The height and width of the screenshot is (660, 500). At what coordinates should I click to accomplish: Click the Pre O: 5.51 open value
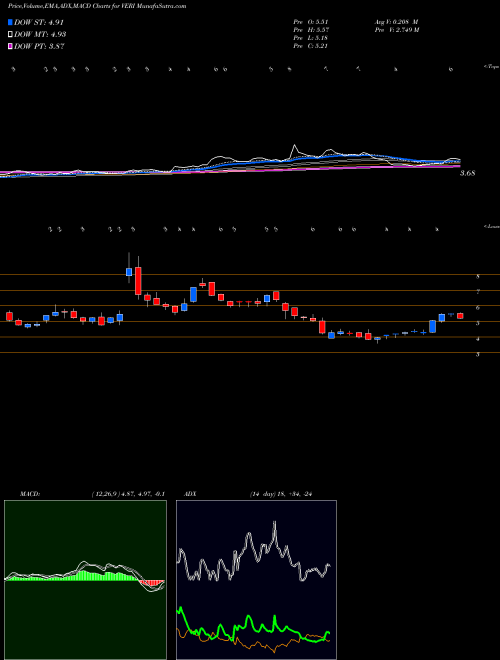point(311,22)
